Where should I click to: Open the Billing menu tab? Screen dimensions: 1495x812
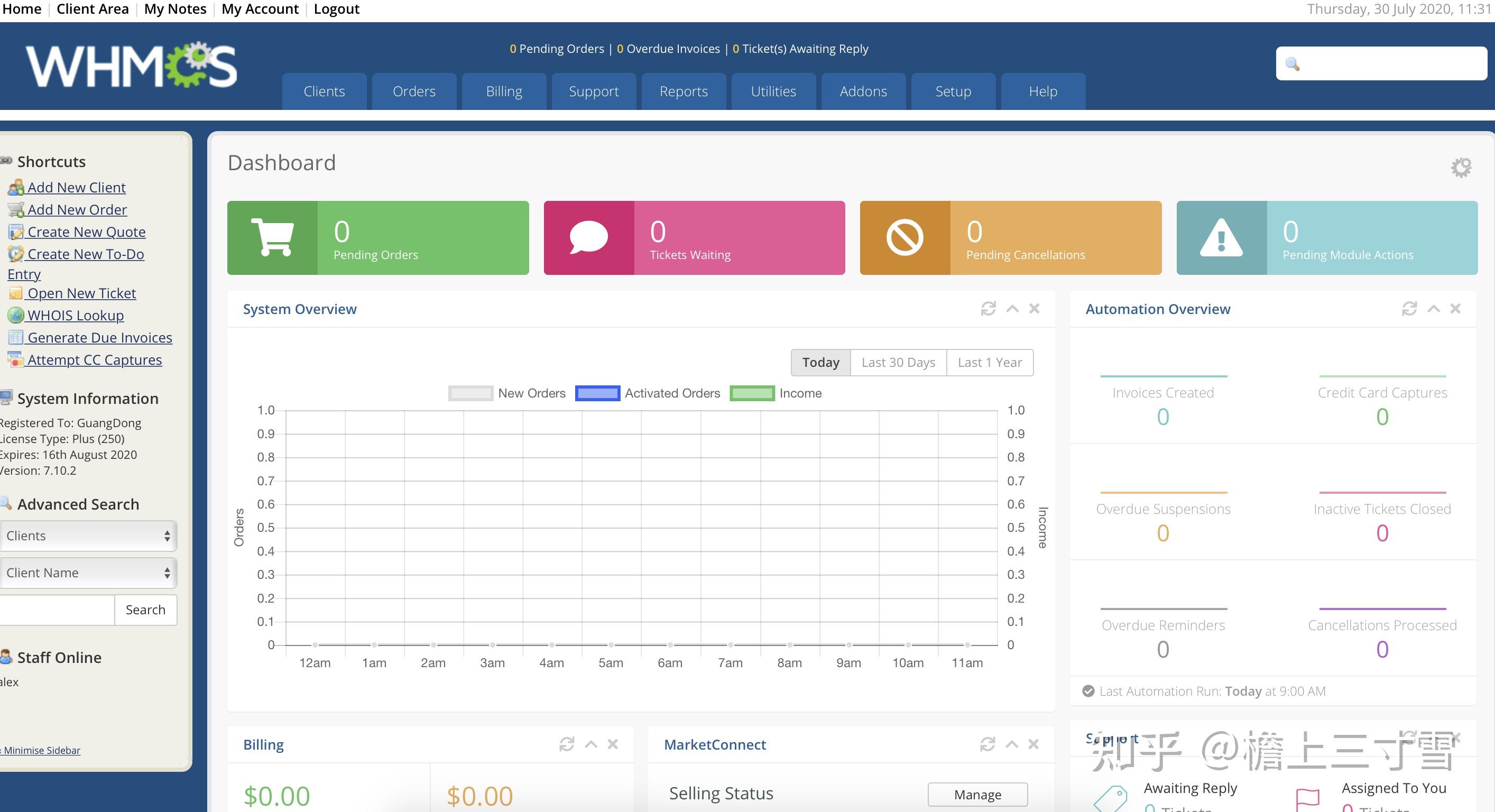[x=504, y=91]
